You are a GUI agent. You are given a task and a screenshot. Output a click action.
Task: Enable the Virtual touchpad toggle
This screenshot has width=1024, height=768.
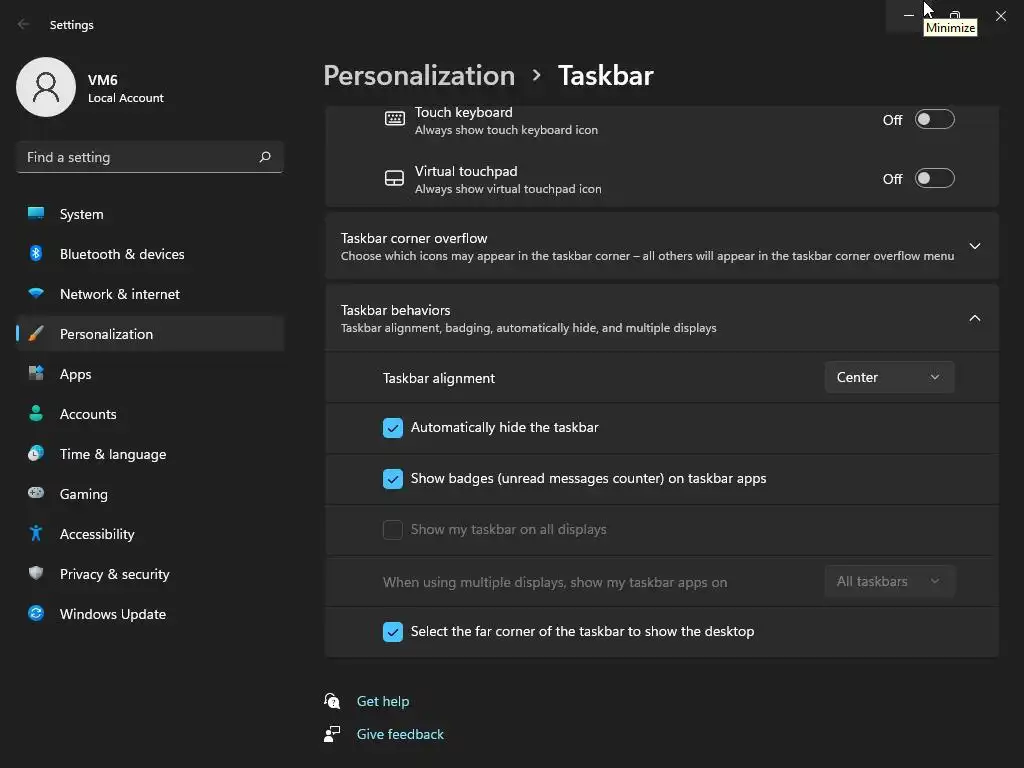935,179
